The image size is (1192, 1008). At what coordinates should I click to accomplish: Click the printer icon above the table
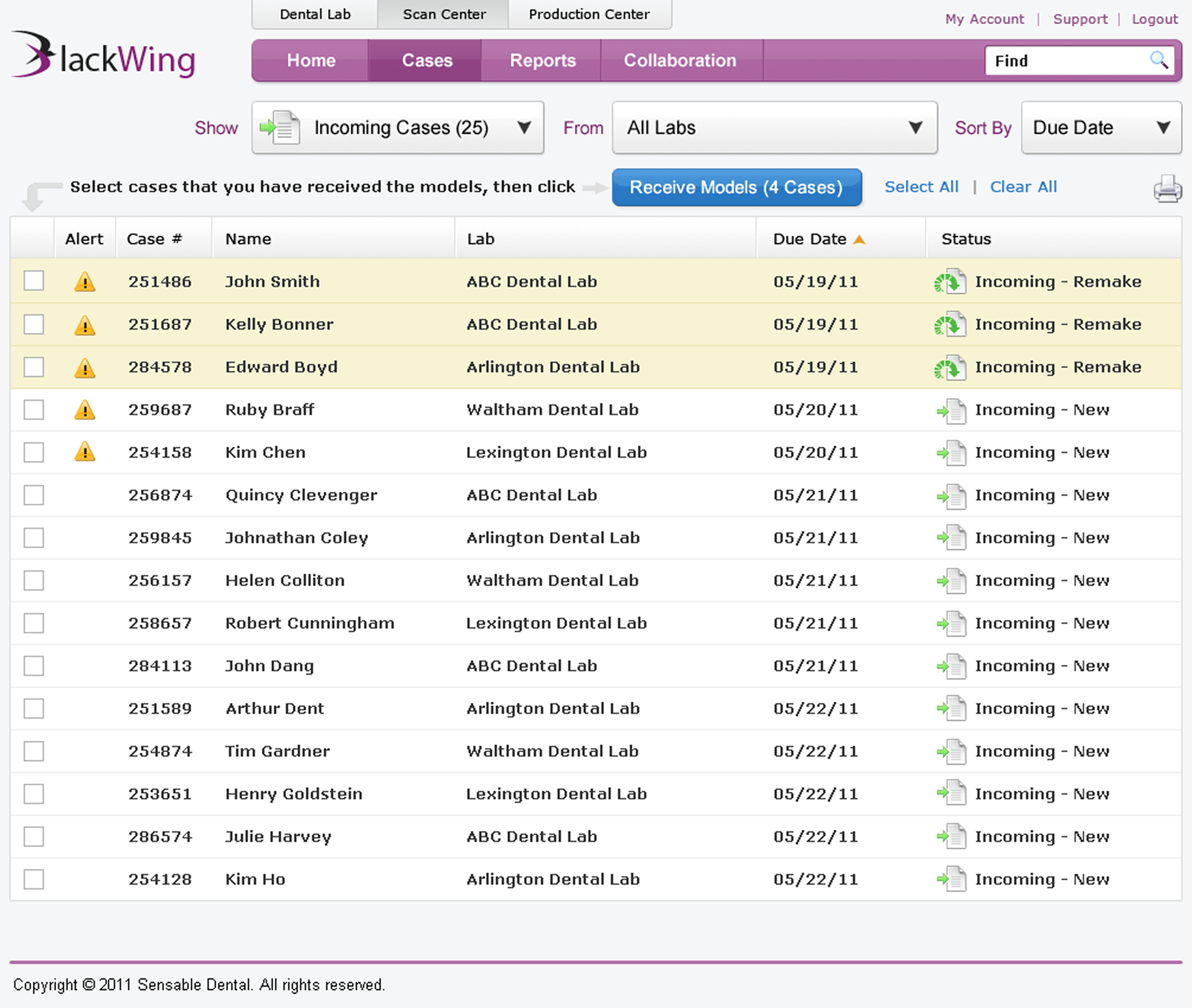(1167, 189)
